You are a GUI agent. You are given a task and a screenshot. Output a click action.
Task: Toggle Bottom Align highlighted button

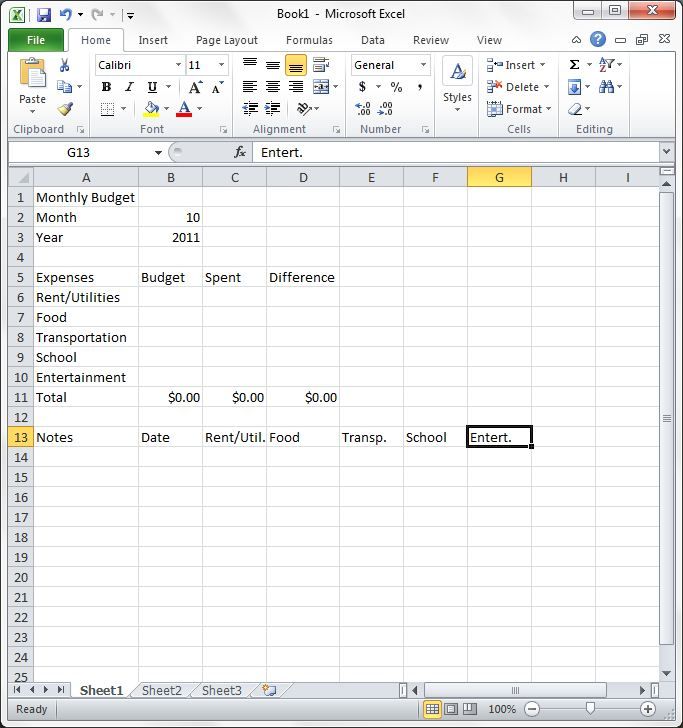click(296, 65)
